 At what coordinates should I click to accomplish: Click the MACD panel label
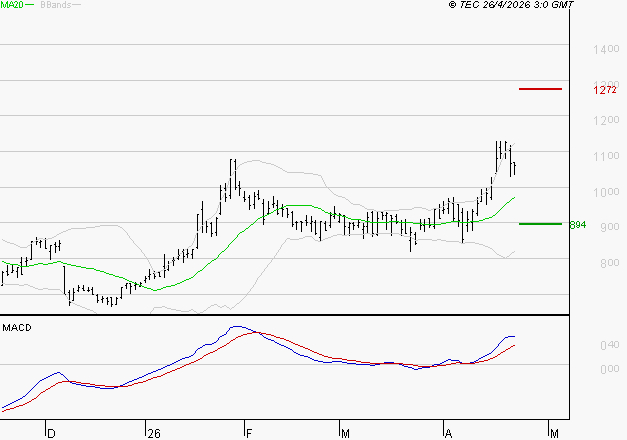click(x=15, y=327)
